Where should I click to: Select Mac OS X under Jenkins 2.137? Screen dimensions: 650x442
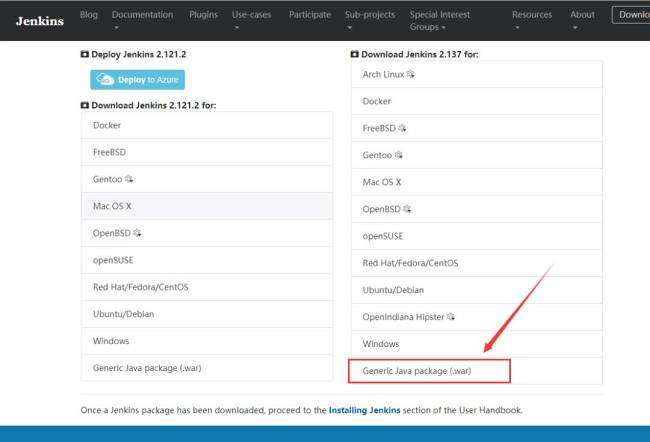pos(477,182)
